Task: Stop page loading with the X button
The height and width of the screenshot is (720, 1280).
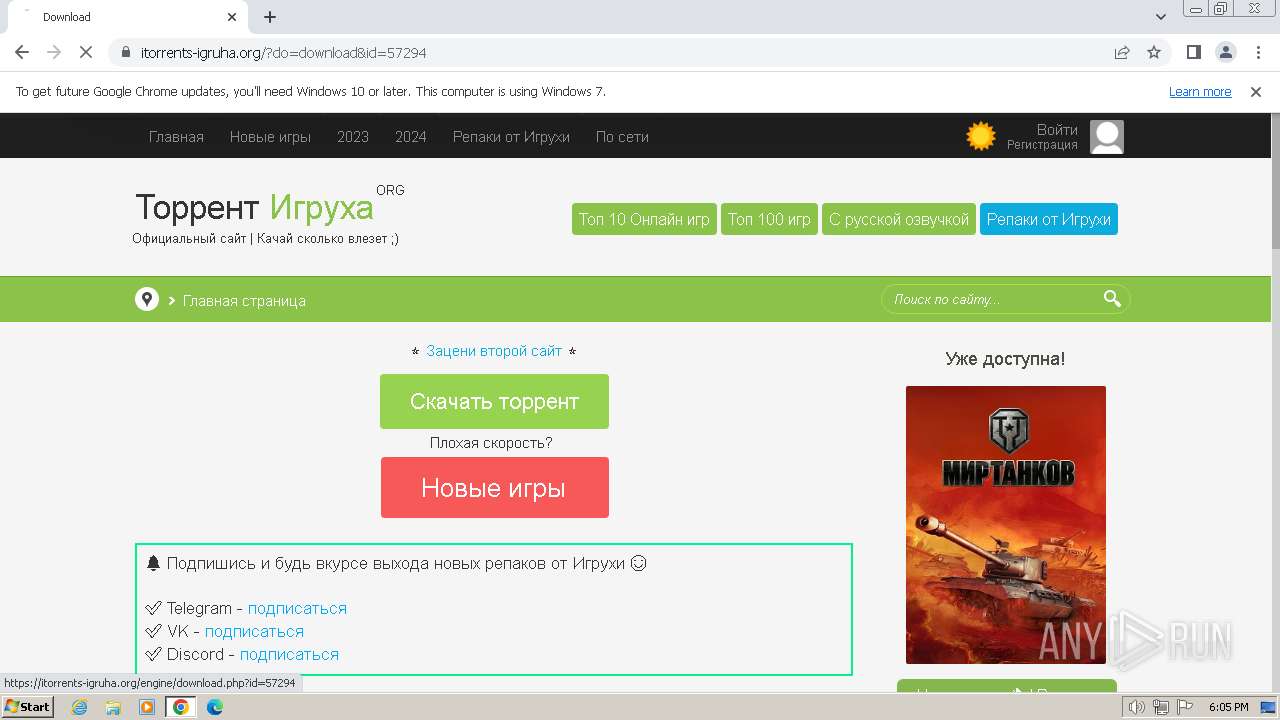Action: 86,52
